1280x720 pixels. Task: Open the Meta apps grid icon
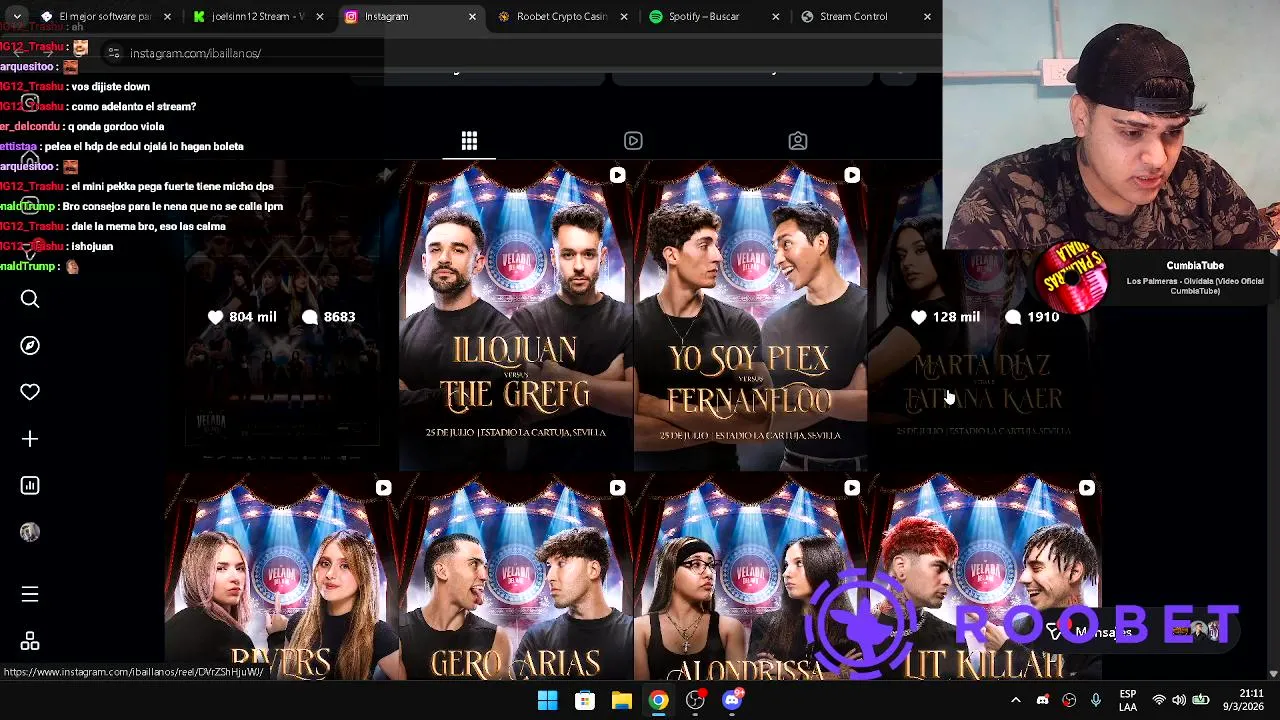30,641
